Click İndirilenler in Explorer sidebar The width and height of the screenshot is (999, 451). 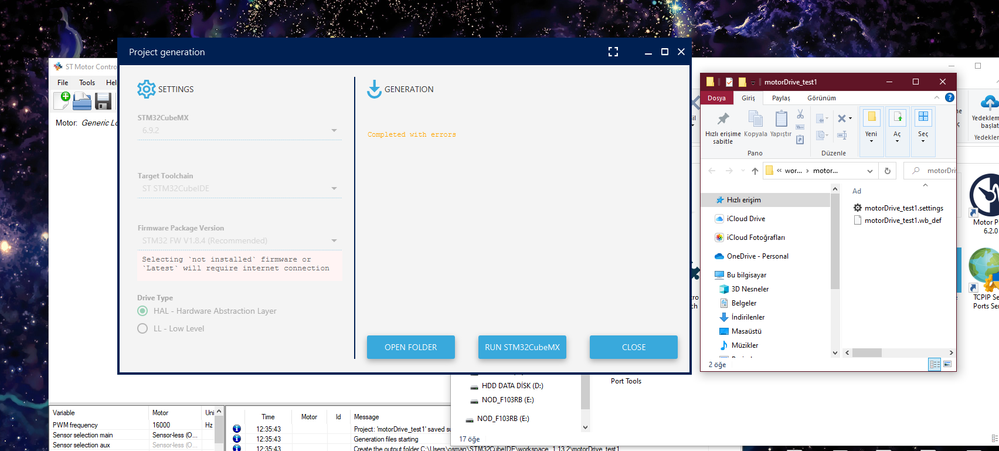click(742, 317)
